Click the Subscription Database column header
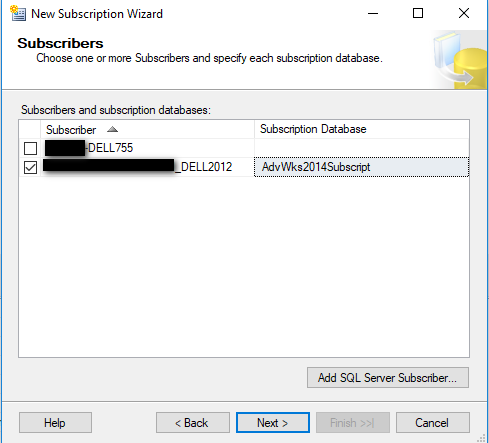The image size is (489, 443). pyautogui.click(x=362, y=129)
